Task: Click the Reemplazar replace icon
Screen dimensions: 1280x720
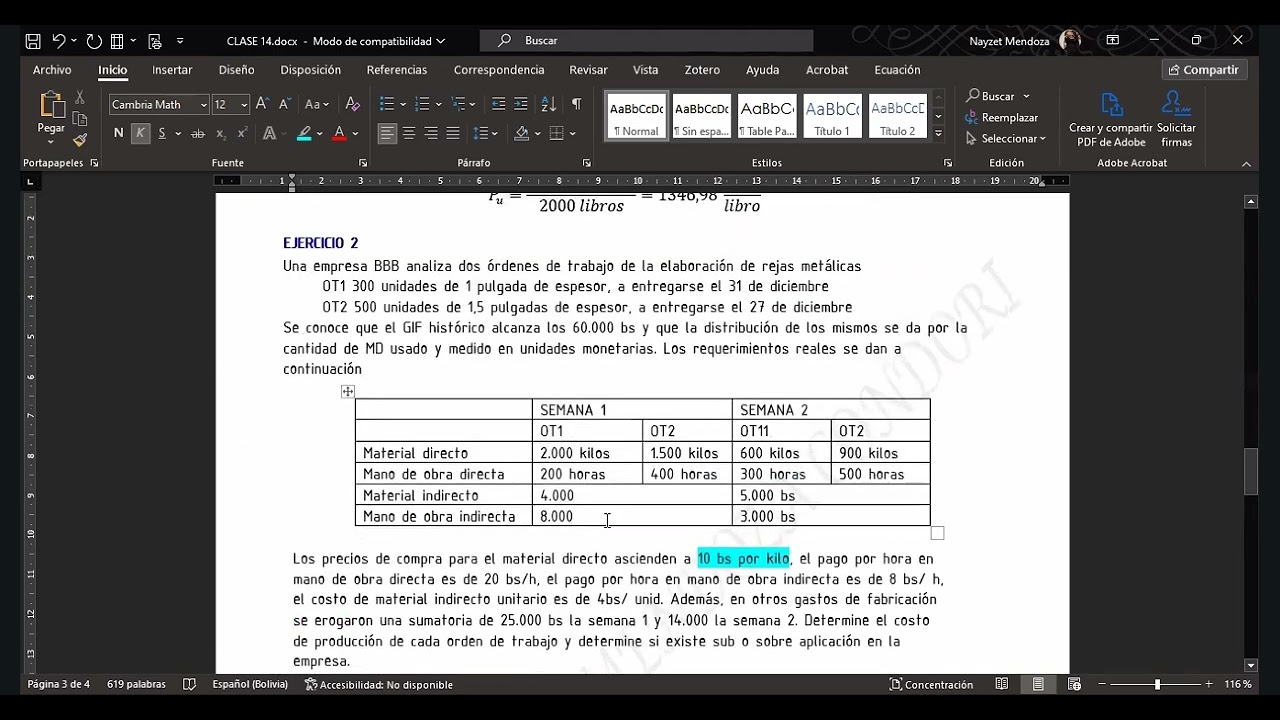Action: (1002, 117)
